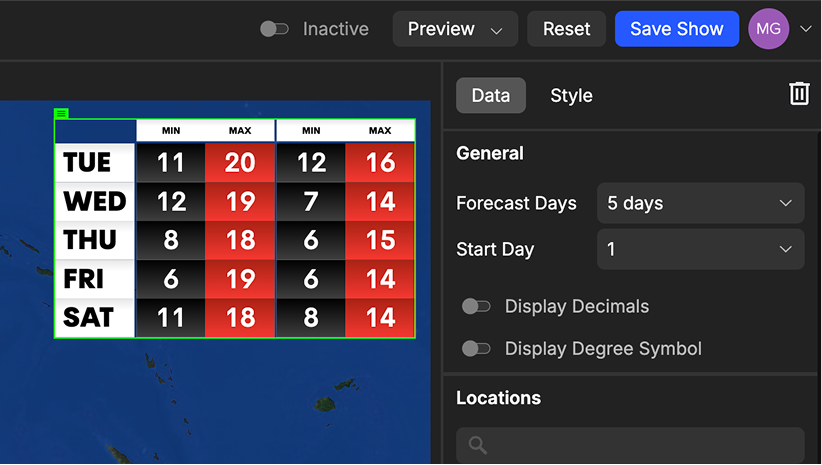Expand the account menu chevron
The image size is (822, 465).
(x=806, y=29)
